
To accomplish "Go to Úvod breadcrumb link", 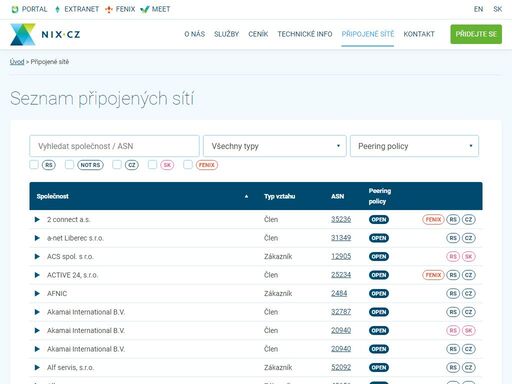I will (x=17, y=62).
